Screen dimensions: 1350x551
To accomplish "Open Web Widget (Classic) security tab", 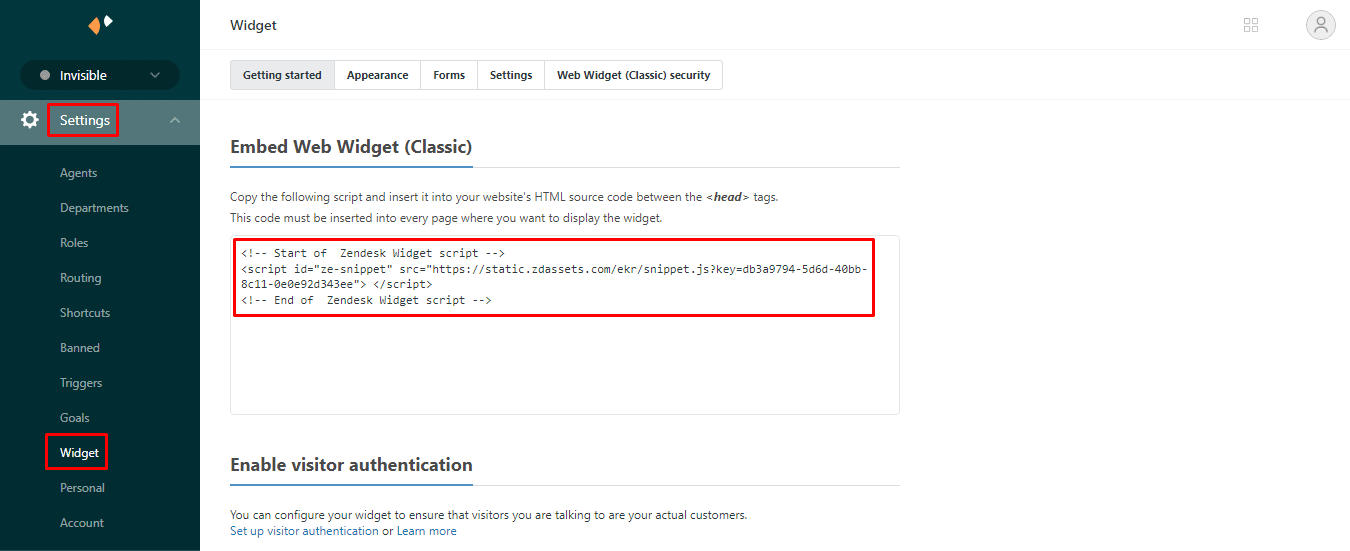I will pos(633,75).
